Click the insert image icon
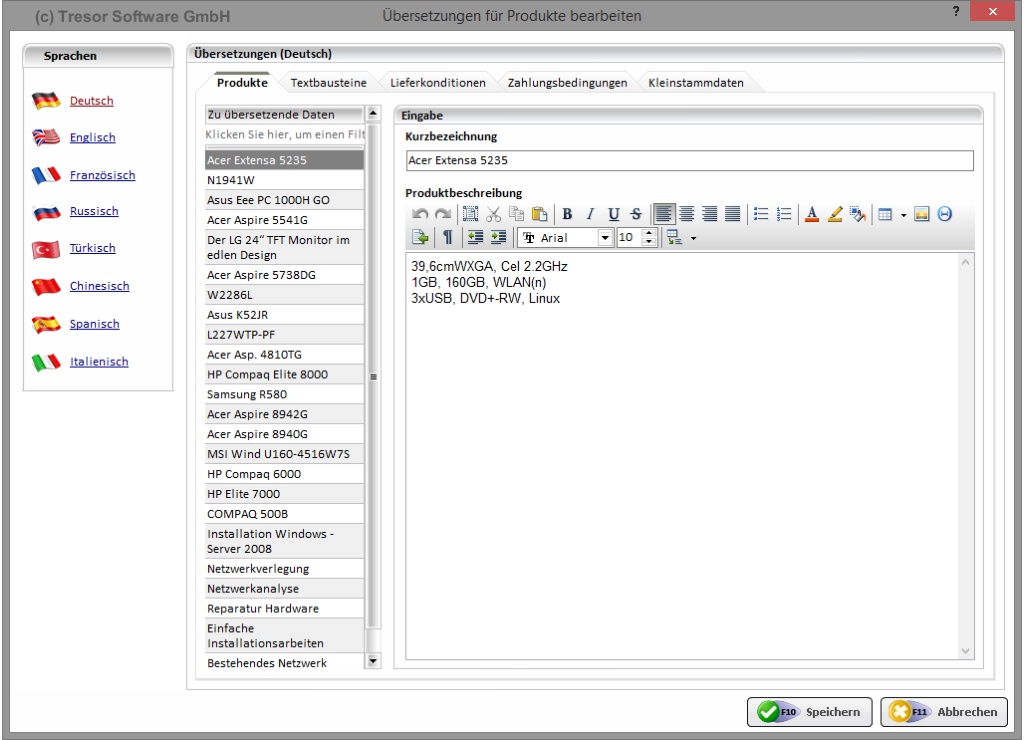1024x740 pixels. click(922, 213)
